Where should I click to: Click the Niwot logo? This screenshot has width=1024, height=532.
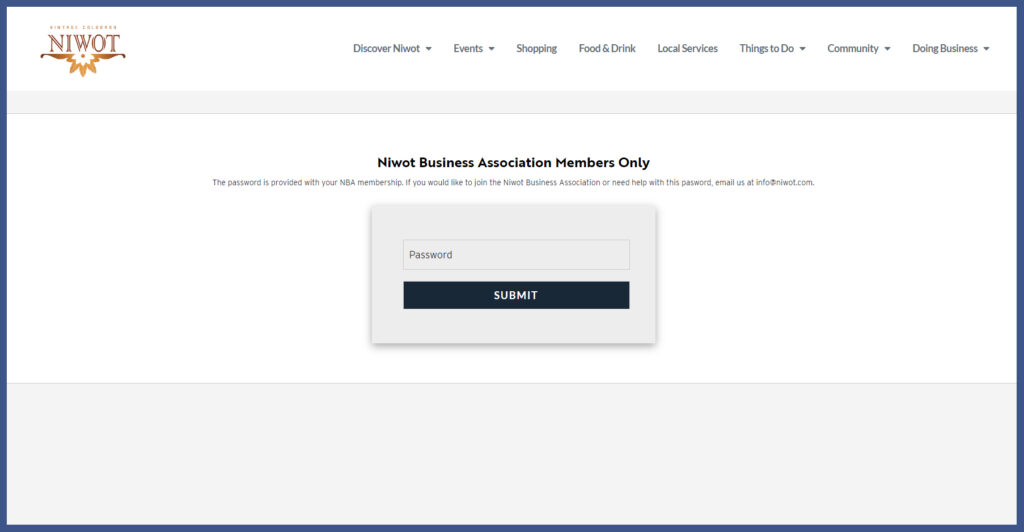(83, 51)
